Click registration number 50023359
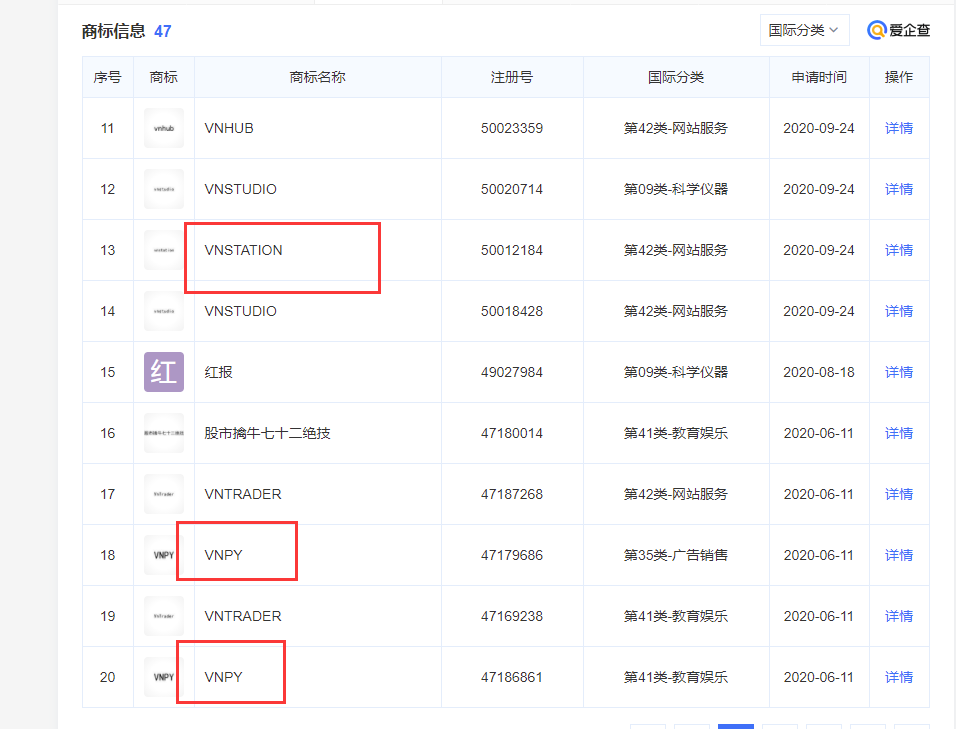 (x=512, y=128)
